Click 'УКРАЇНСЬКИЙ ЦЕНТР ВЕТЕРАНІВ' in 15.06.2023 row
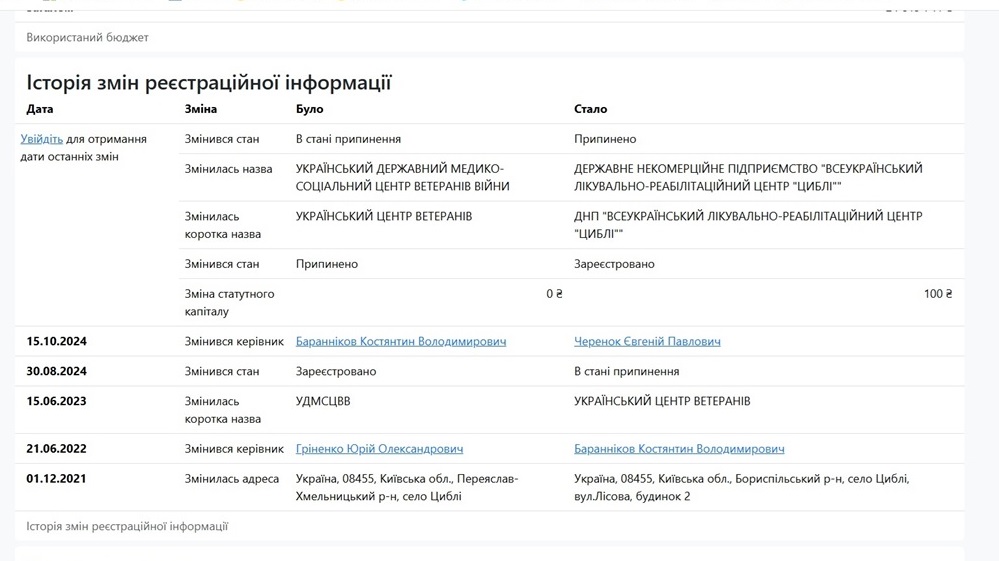This screenshot has width=999, height=561. 662,401
